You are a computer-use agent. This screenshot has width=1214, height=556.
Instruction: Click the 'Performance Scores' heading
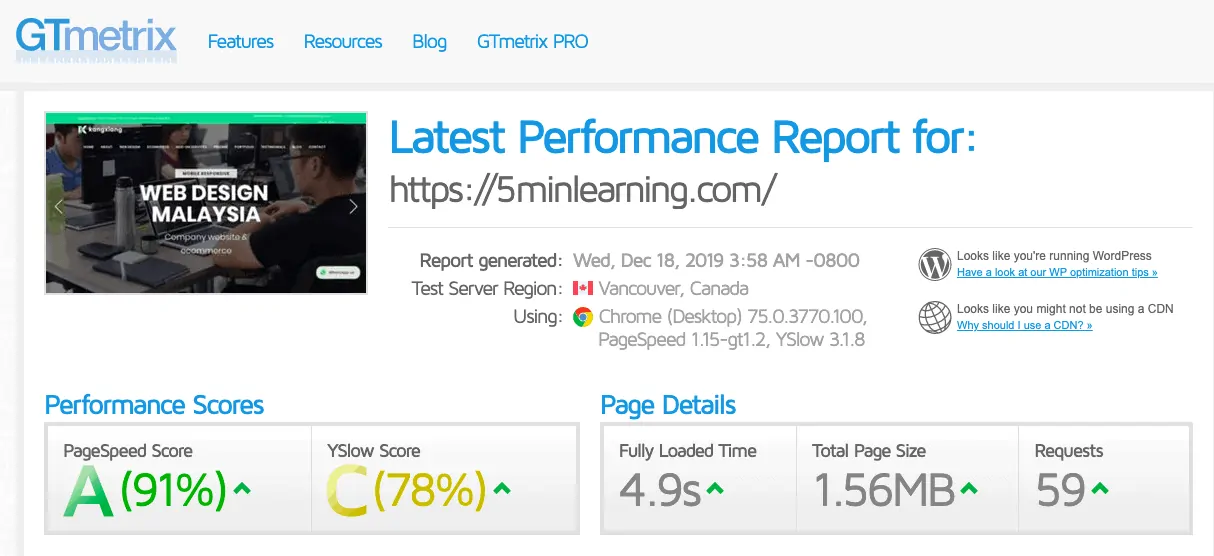coord(155,405)
